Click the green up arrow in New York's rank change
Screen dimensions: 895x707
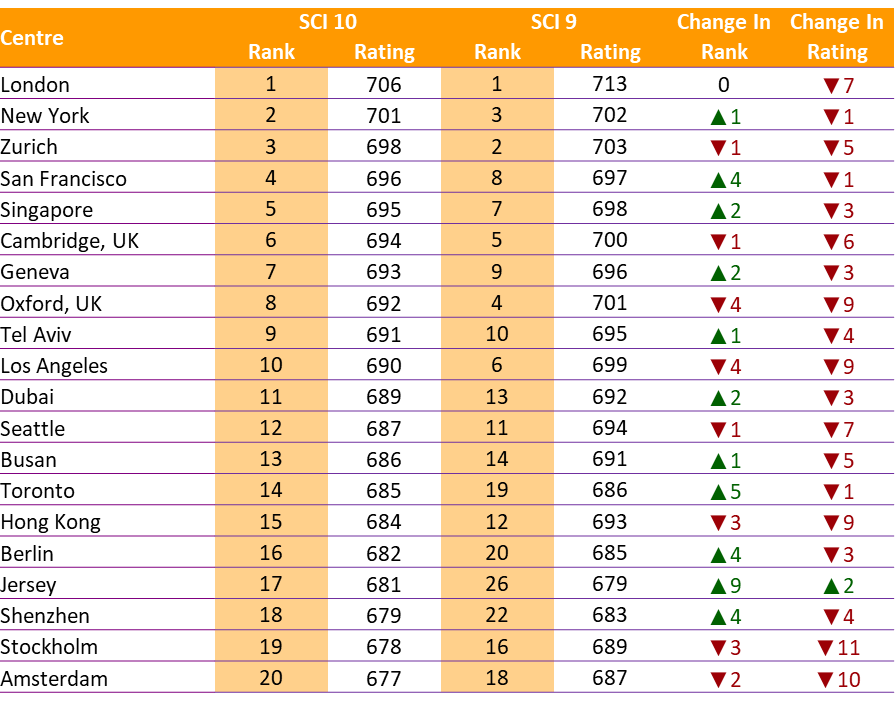[718, 118]
